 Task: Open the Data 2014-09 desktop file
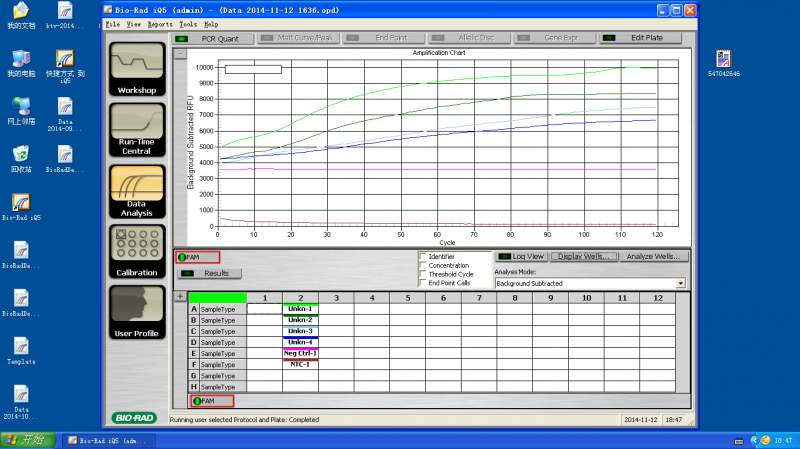[x=65, y=114]
